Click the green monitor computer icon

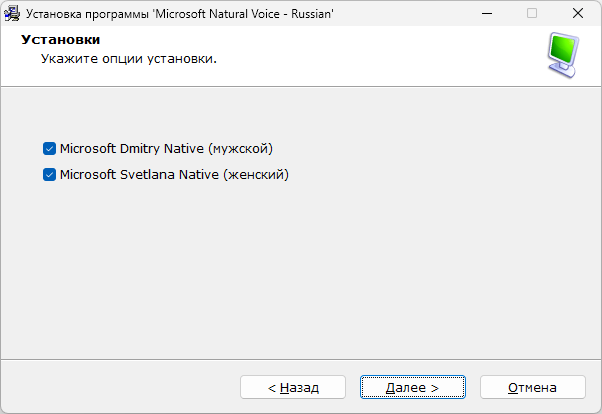(563, 54)
